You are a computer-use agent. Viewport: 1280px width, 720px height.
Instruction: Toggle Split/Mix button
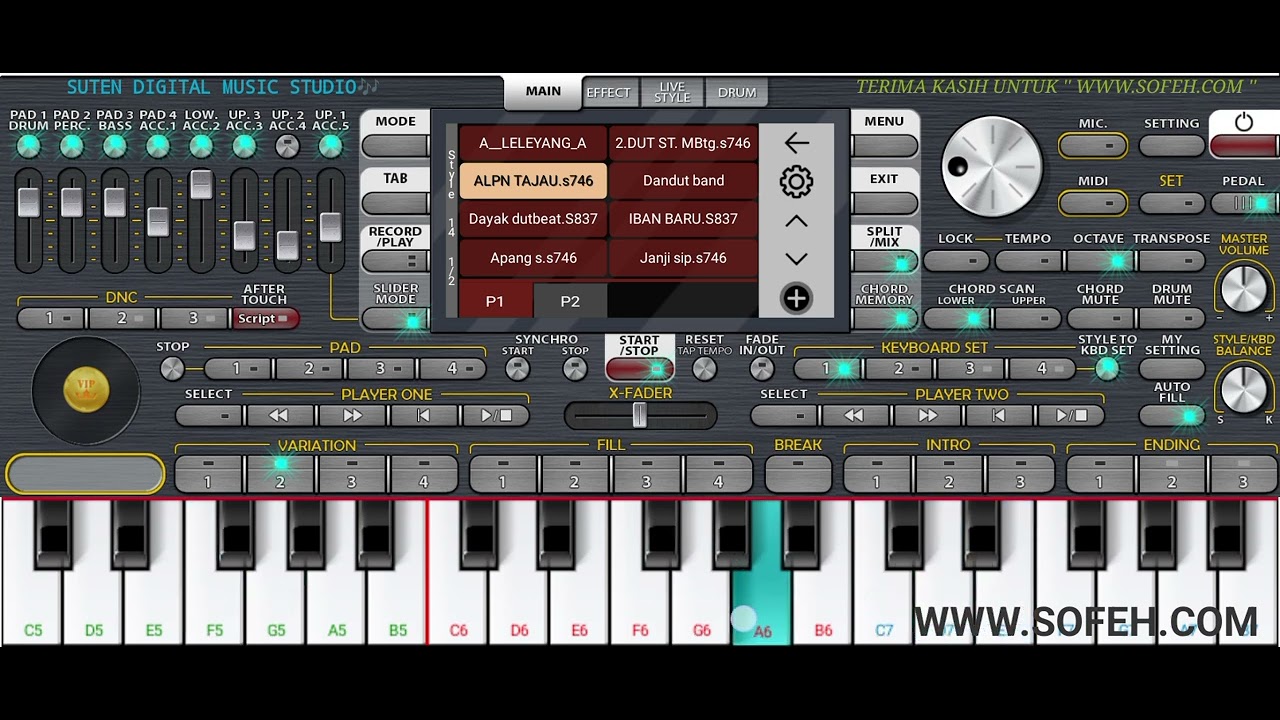click(x=885, y=262)
